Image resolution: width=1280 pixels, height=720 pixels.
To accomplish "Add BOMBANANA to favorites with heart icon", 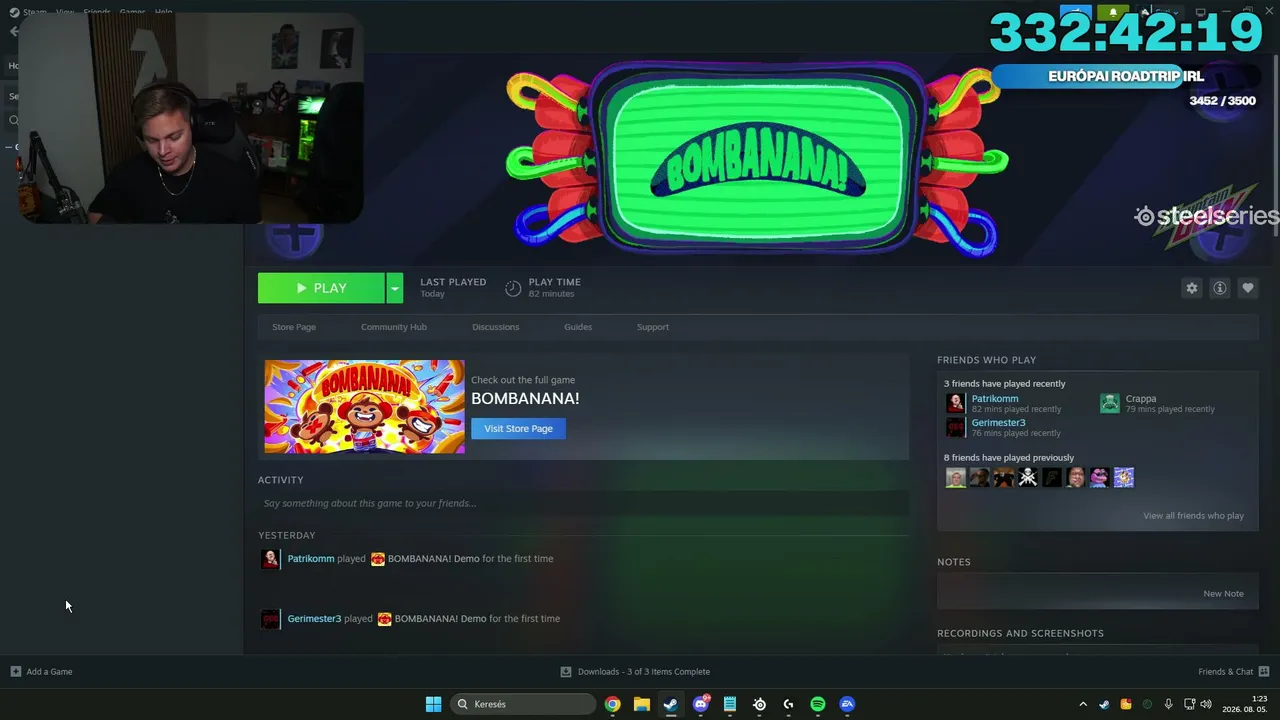I will pyautogui.click(x=1247, y=288).
